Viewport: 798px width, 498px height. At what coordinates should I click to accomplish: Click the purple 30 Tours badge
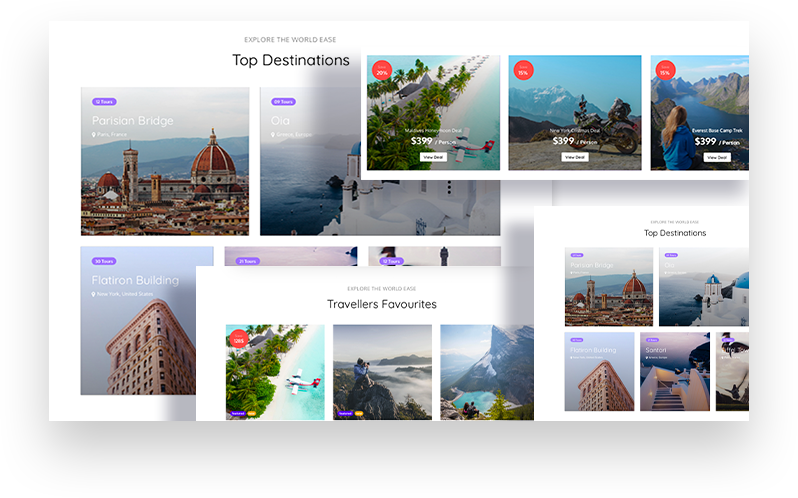pyautogui.click(x=104, y=261)
